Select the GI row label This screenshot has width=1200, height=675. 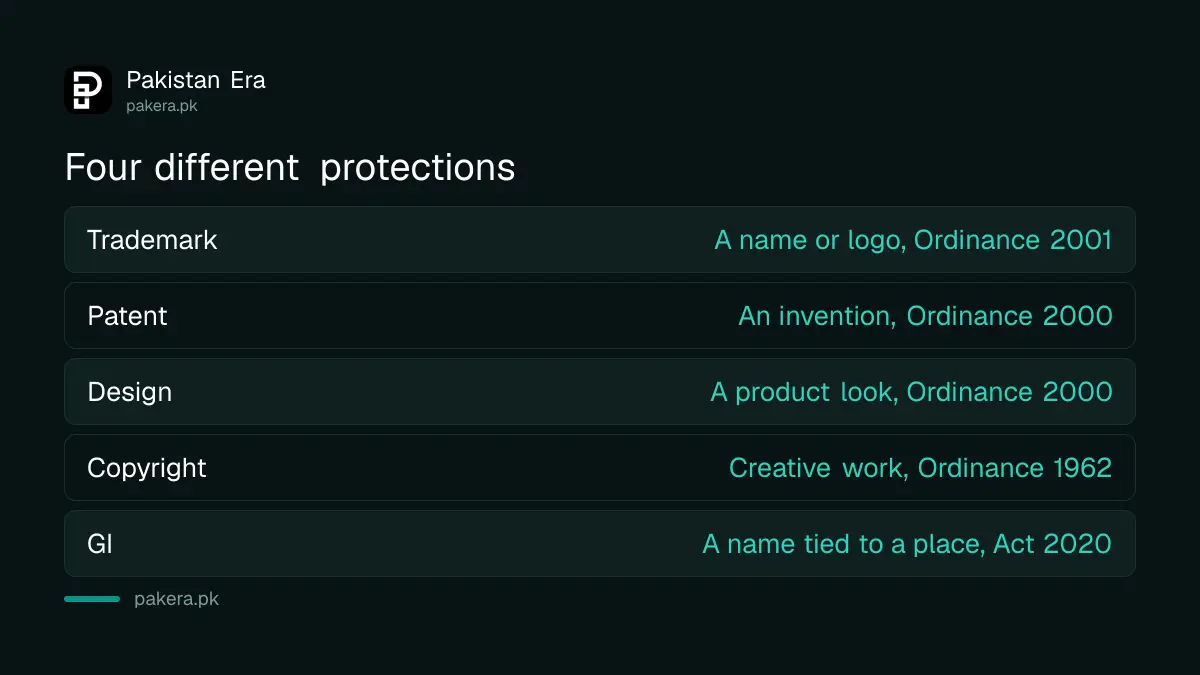click(100, 544)
